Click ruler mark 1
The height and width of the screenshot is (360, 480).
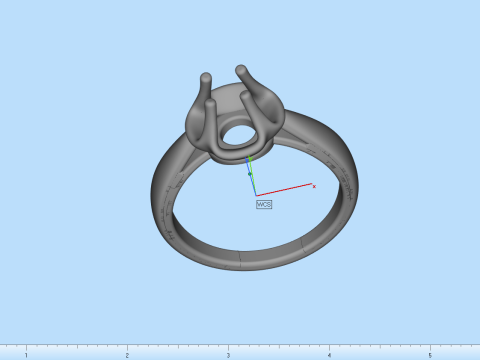coord(26,355)
